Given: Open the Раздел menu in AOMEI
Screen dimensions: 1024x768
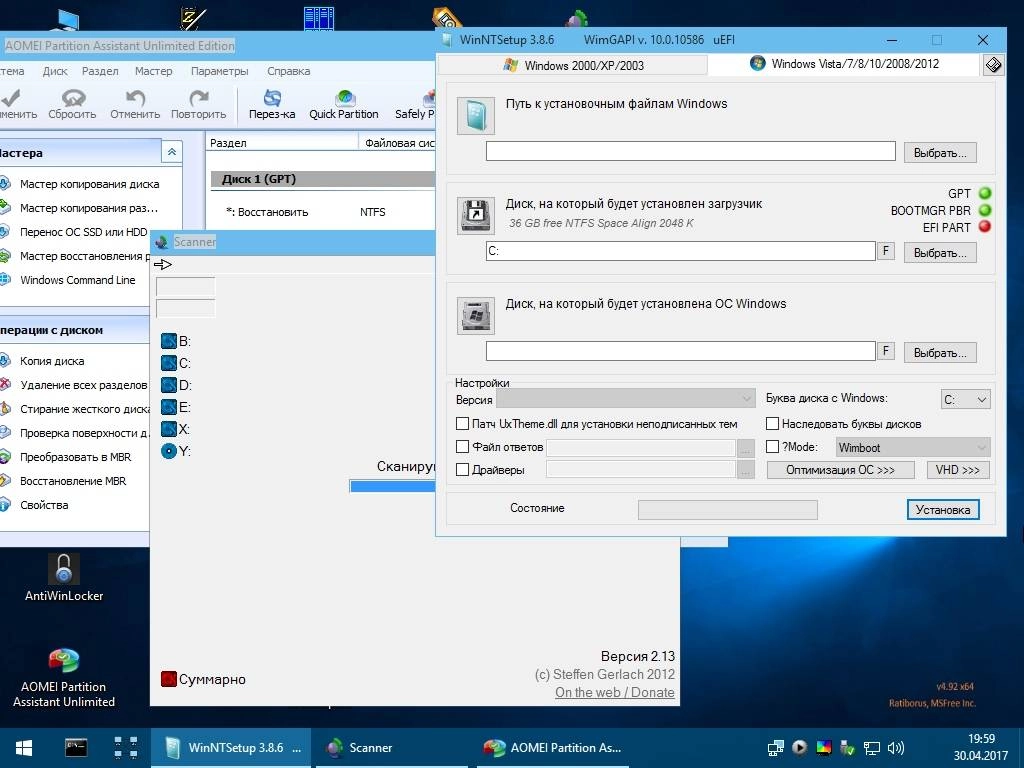Looking at the screenshot, I should [100, 71].
